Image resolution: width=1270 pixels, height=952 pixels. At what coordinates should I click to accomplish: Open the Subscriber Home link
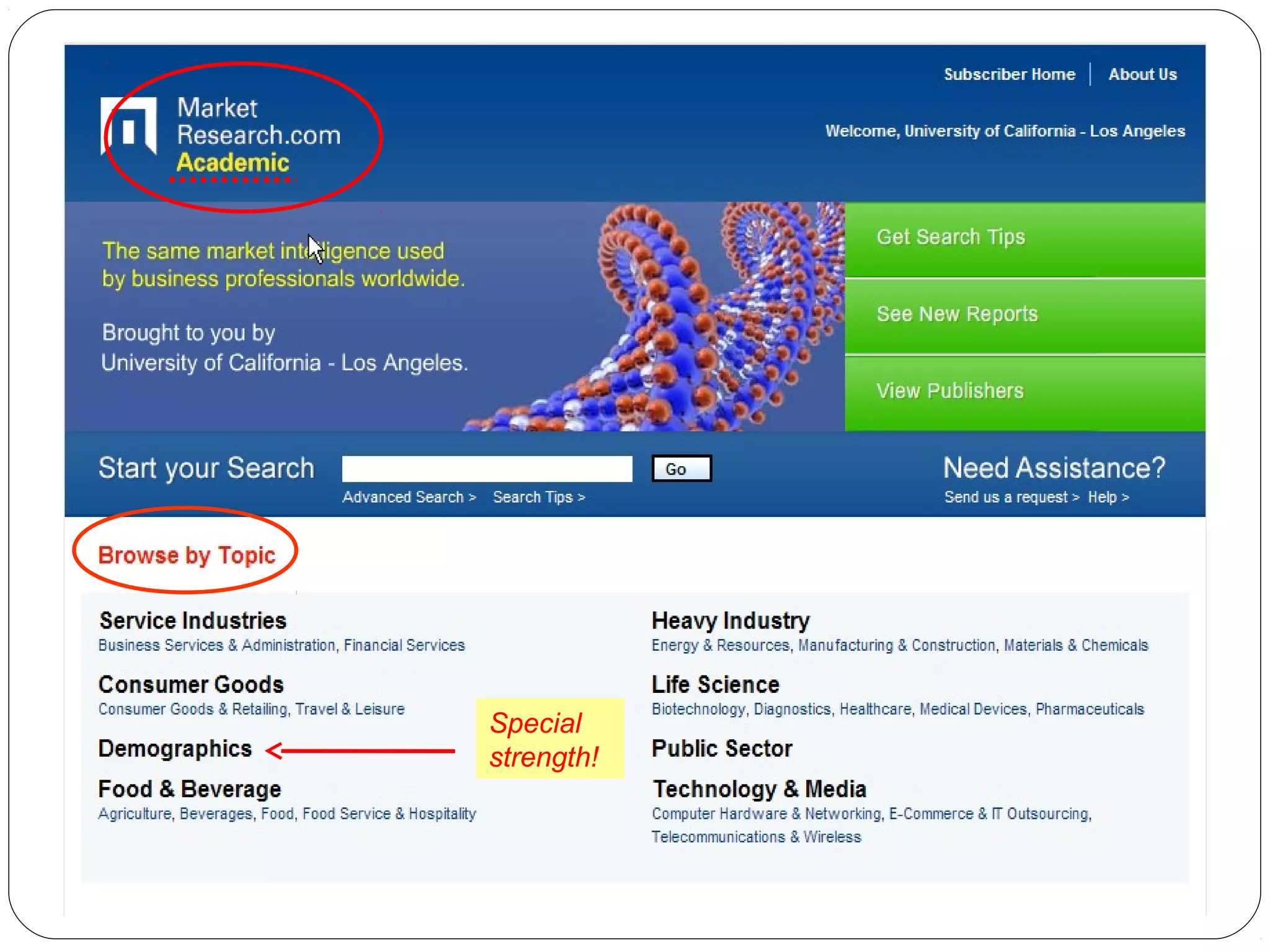[1009, 74]
